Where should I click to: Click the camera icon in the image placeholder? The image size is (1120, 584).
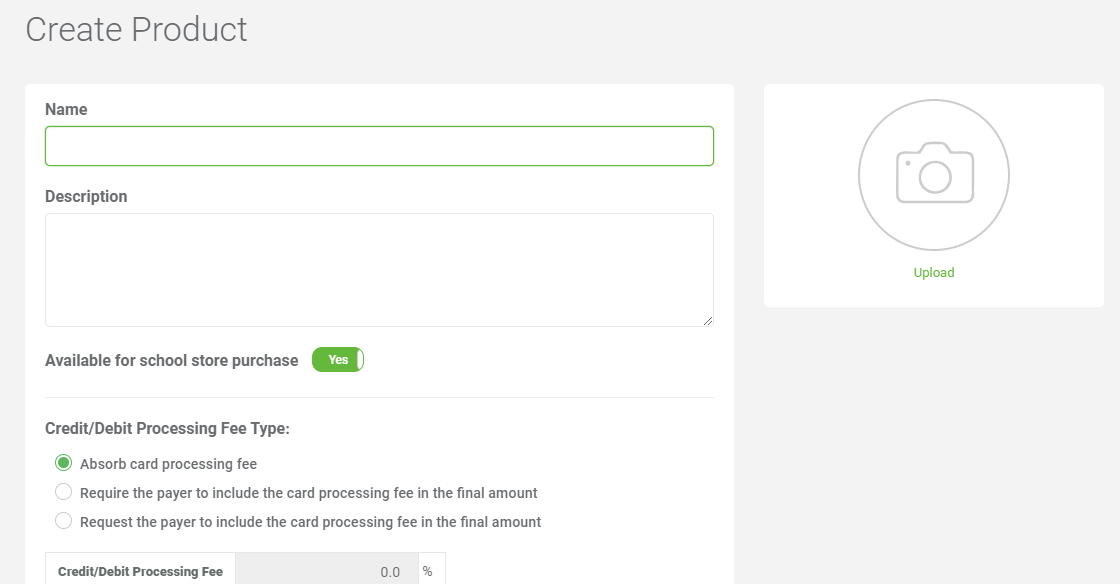point(934,173)
